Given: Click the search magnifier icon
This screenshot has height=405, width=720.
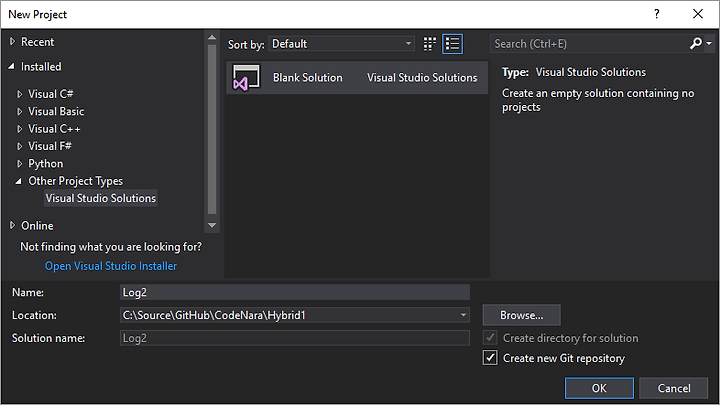Looking at the screenshot, I should [x=696, y=44].
